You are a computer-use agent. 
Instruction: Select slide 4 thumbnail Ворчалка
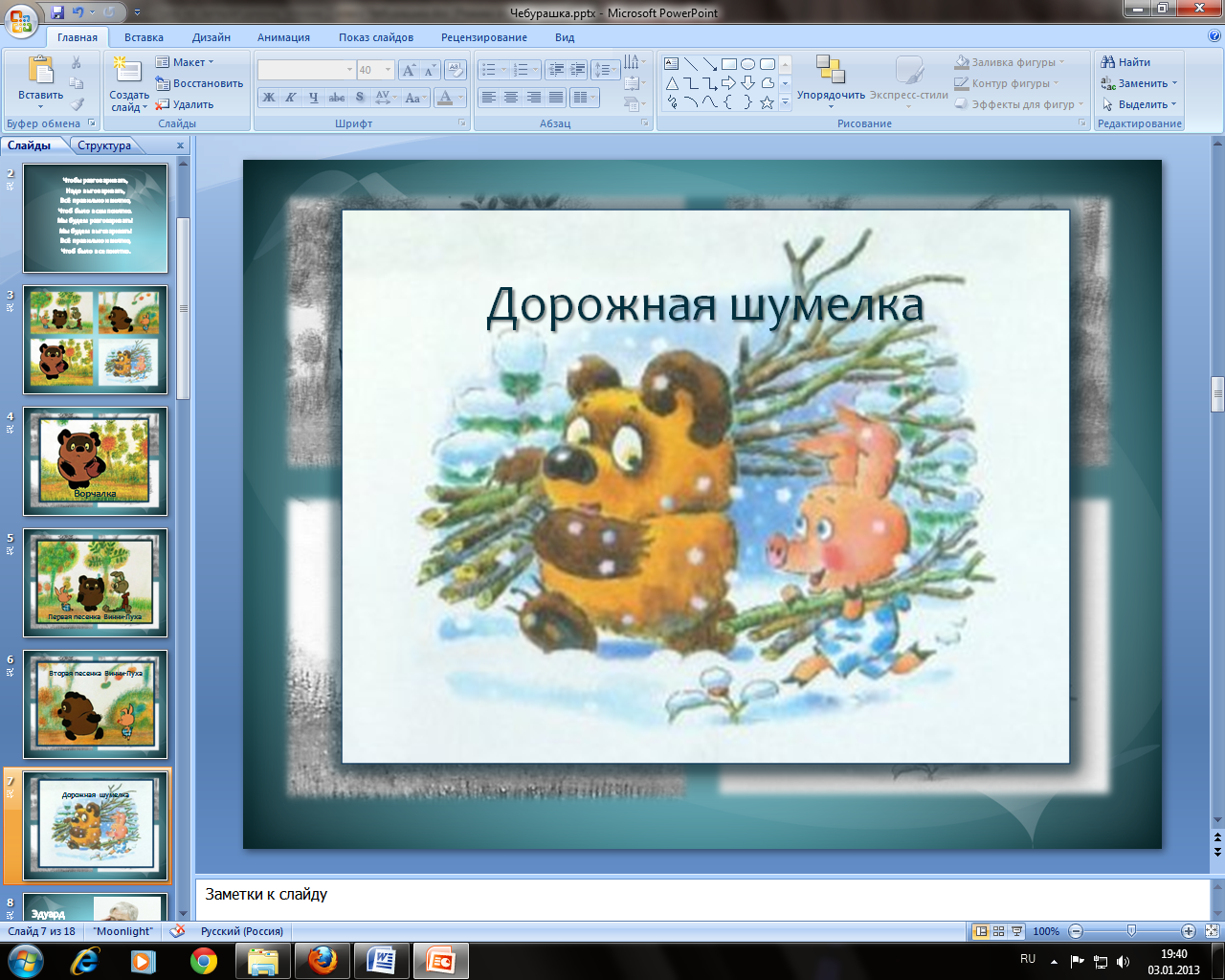pos(95,461)
